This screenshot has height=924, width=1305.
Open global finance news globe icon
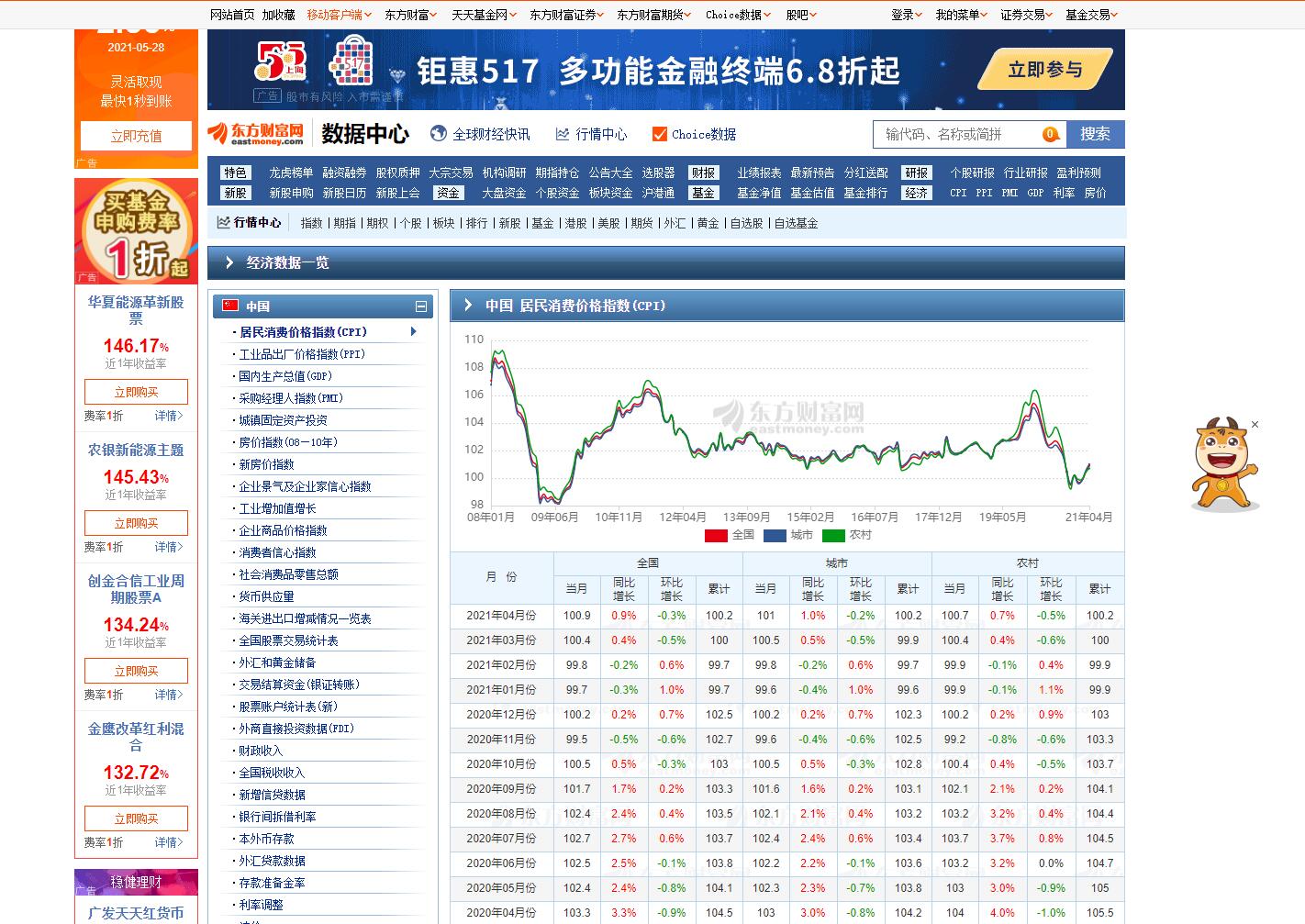(439, 134)
